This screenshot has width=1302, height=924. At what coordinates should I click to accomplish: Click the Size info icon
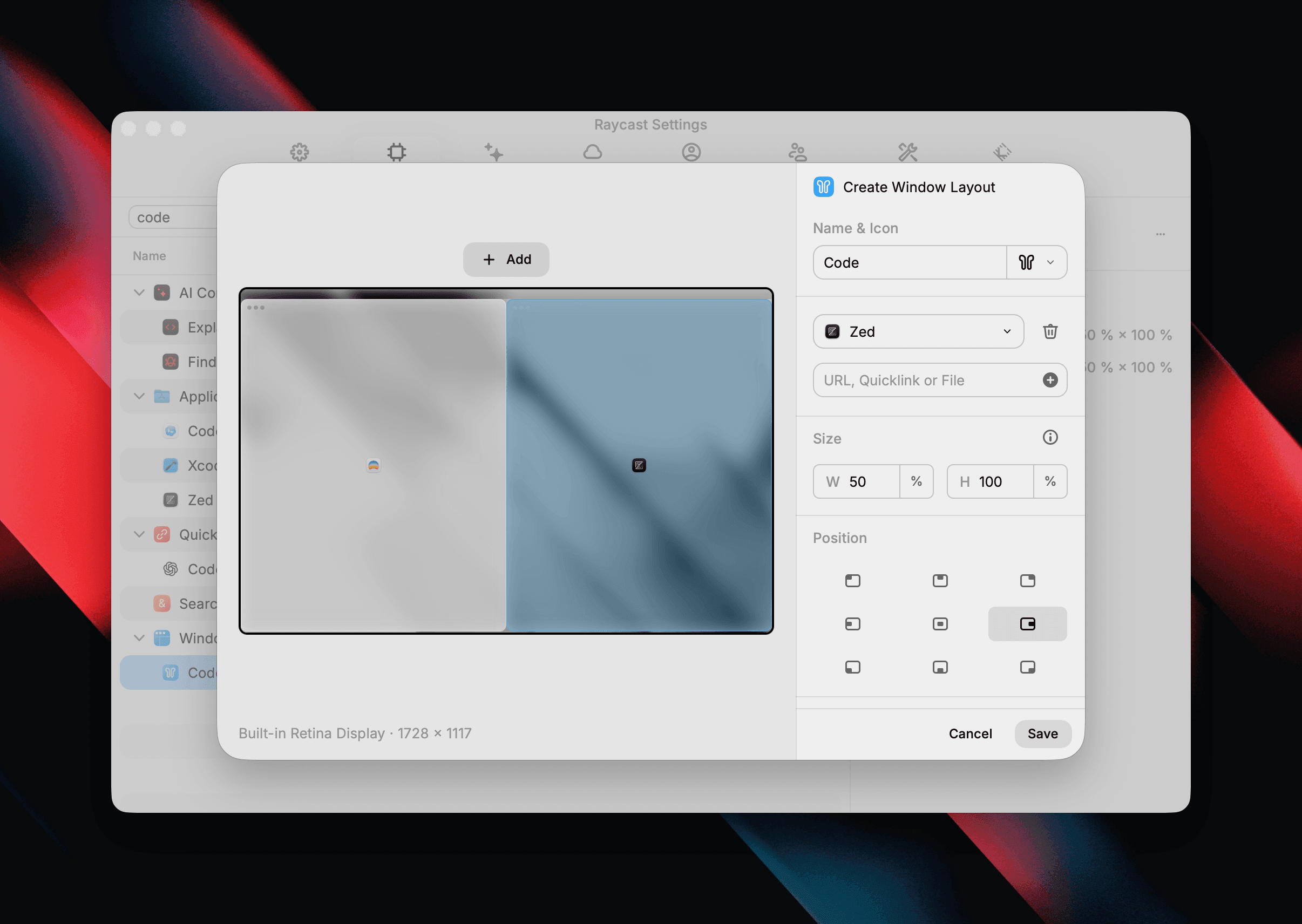click(x=1050, y=438)
